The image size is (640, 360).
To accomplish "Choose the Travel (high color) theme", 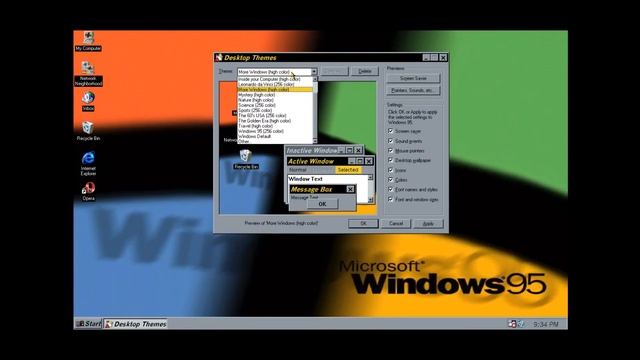I will coord(275,126).
